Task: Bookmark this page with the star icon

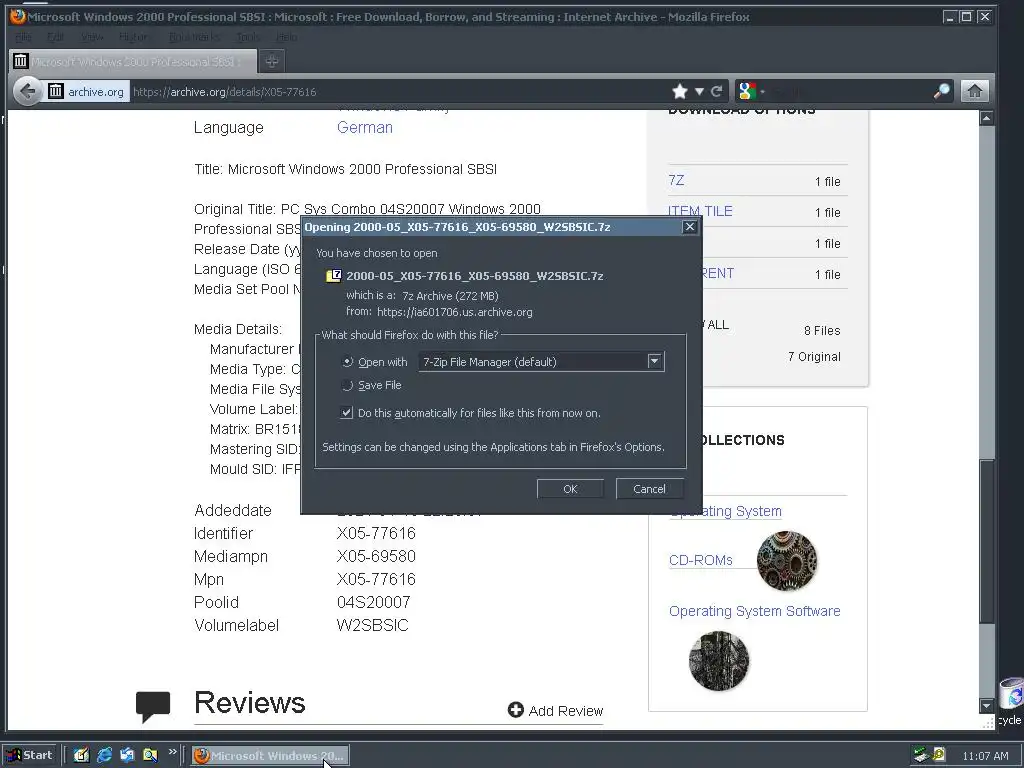Action: (680, 91)
